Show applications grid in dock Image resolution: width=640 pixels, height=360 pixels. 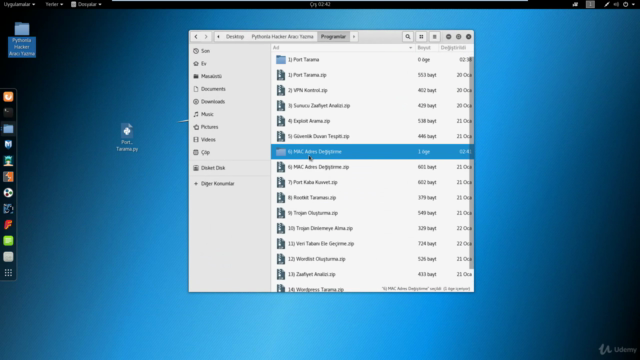(x=8, y=273)
